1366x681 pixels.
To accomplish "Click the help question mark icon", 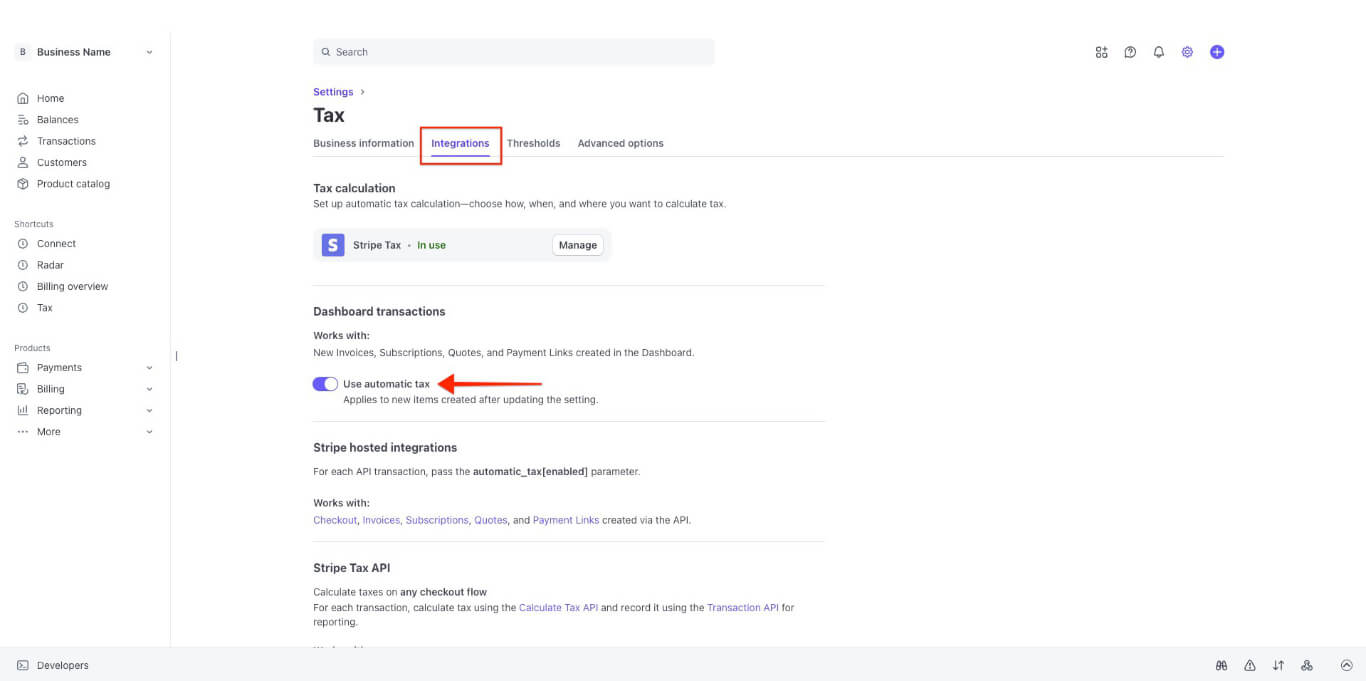I will pos(1130,52).
